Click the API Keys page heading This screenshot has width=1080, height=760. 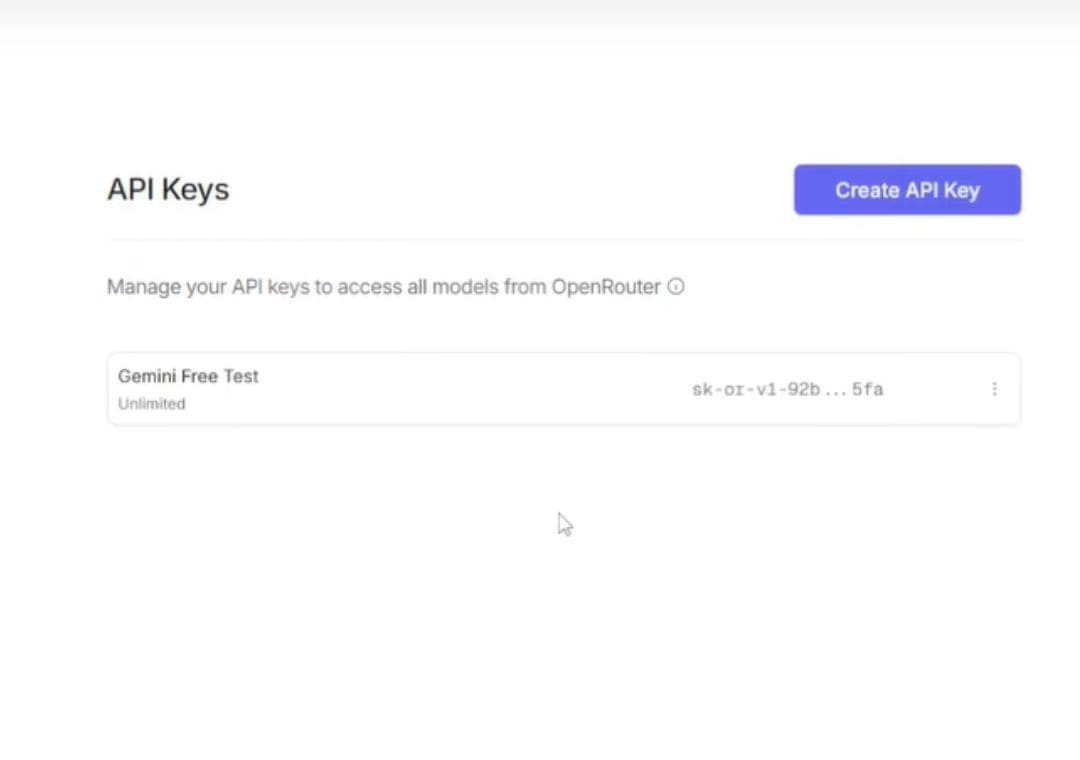pos(168,189)
